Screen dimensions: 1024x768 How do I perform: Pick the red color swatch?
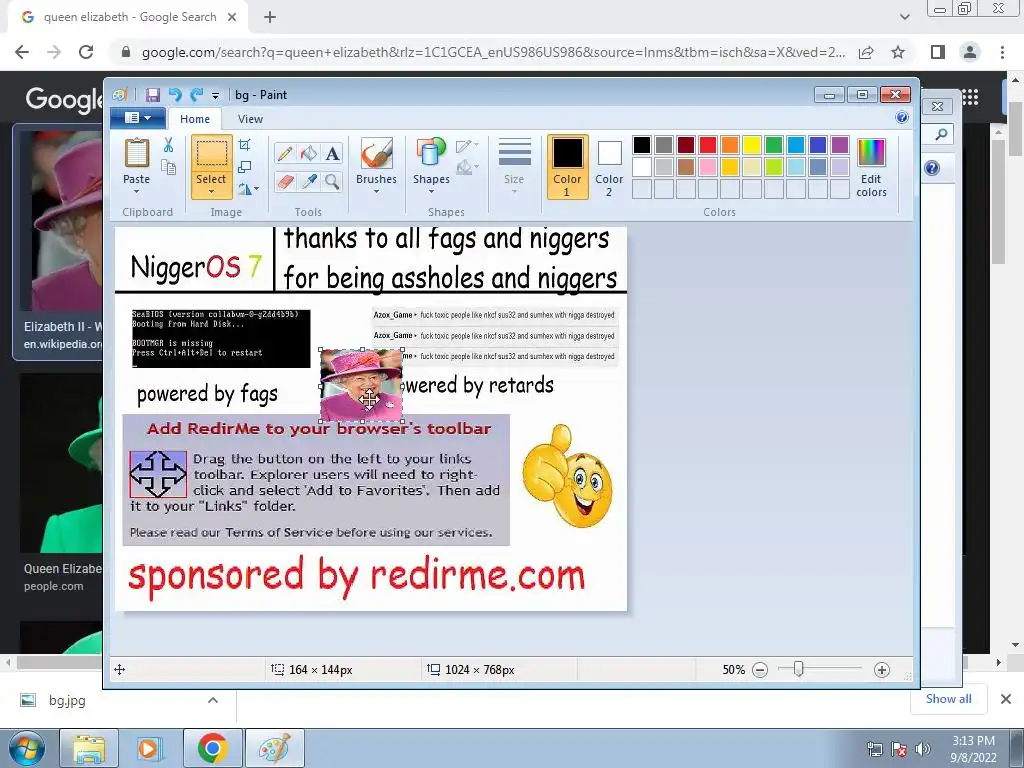(707, 145)
